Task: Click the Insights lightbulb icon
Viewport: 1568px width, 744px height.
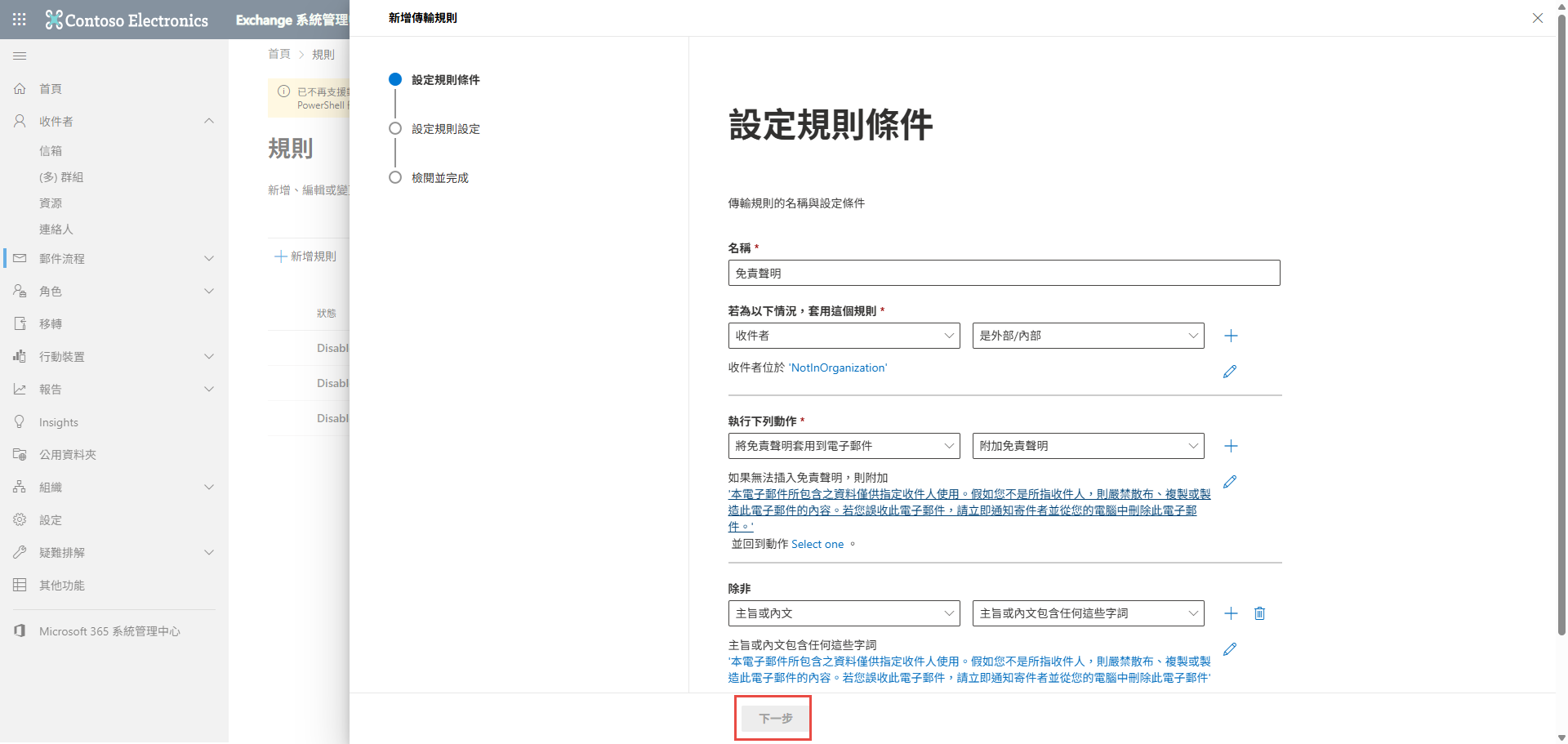Action: [x=20, y=421]
